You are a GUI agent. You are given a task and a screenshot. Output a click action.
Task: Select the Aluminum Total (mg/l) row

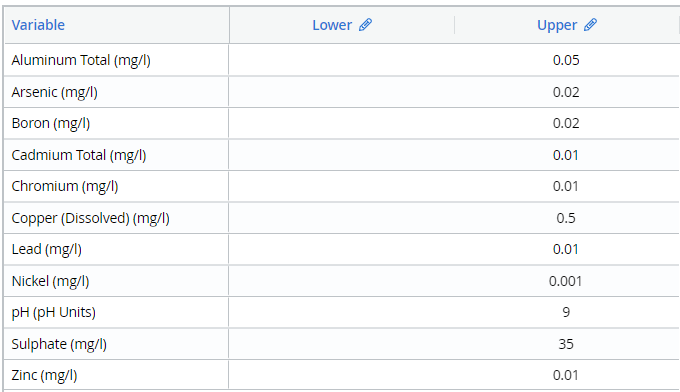point(342,60)
